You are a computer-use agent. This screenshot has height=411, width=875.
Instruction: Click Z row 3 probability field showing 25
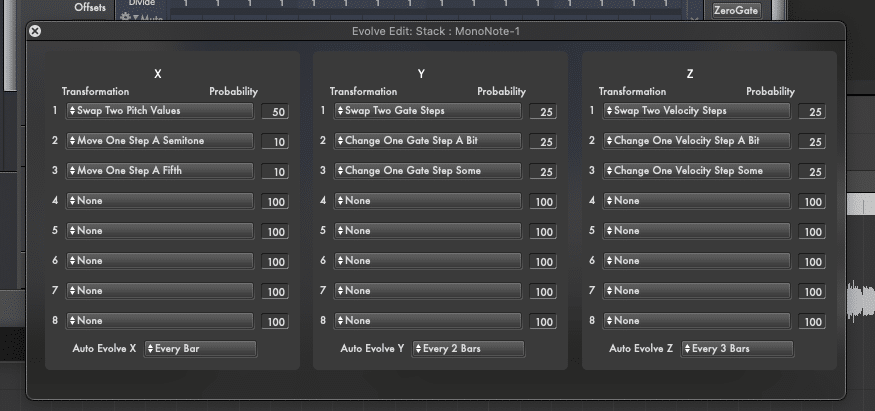point(812,172)
